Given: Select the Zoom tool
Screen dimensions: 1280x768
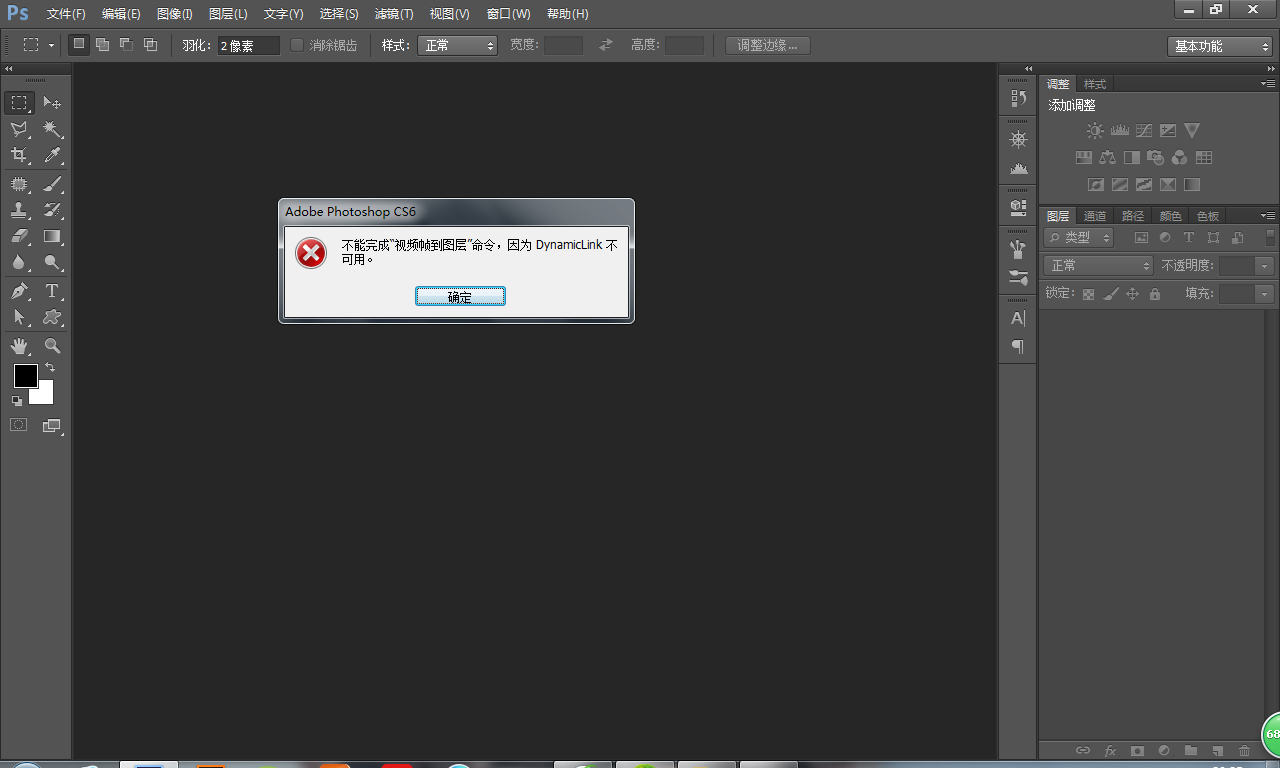Looking at the screenshot, I should [52, 346].
